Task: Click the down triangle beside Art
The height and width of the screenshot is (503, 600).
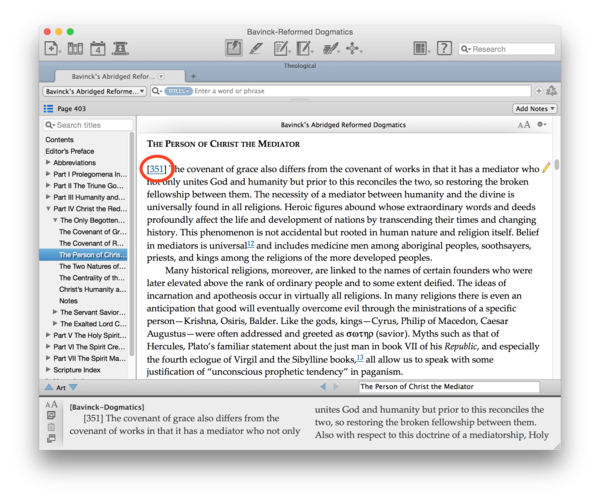Action: 73,387
